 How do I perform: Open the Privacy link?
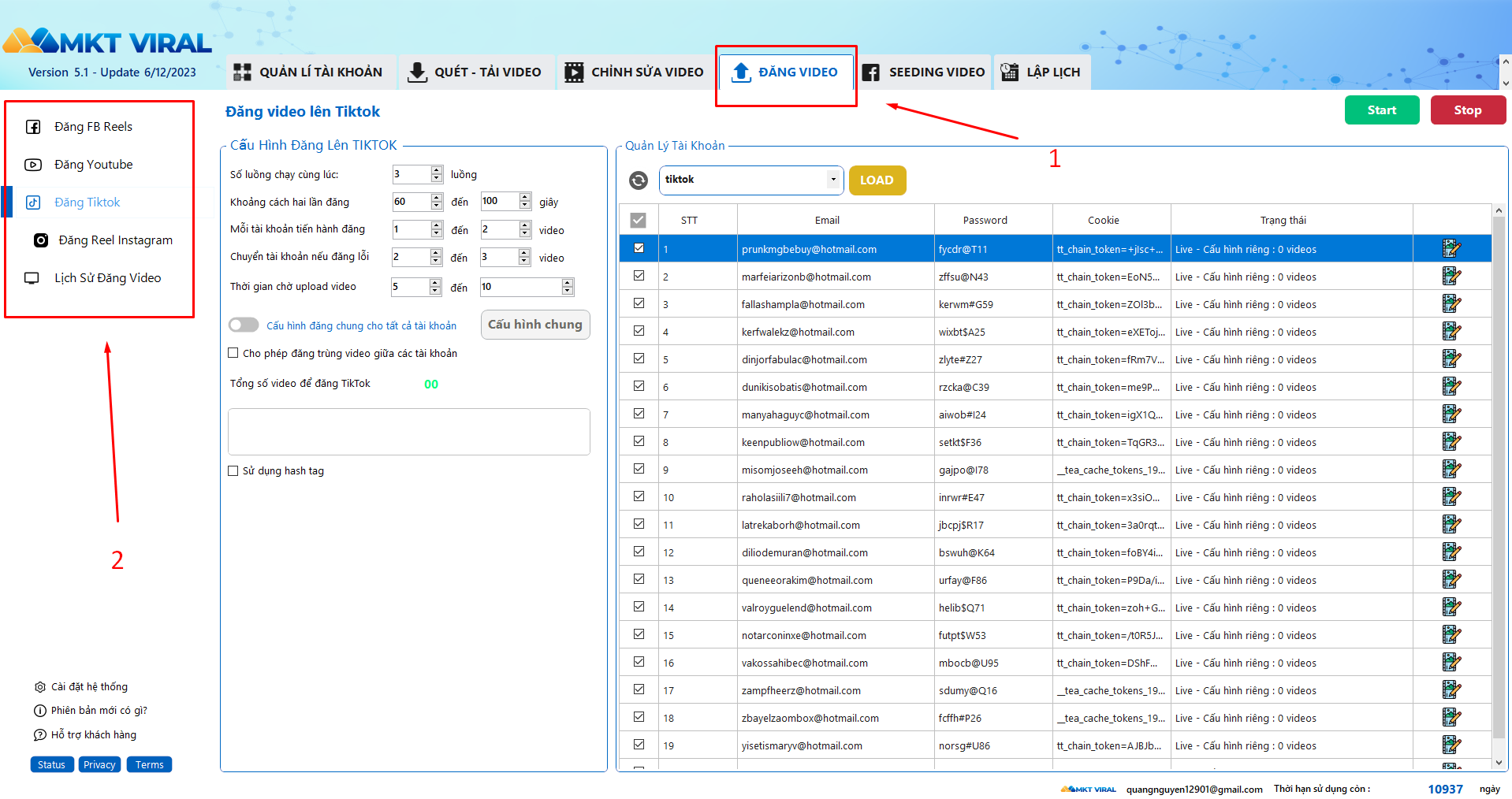tap(99, 764)
